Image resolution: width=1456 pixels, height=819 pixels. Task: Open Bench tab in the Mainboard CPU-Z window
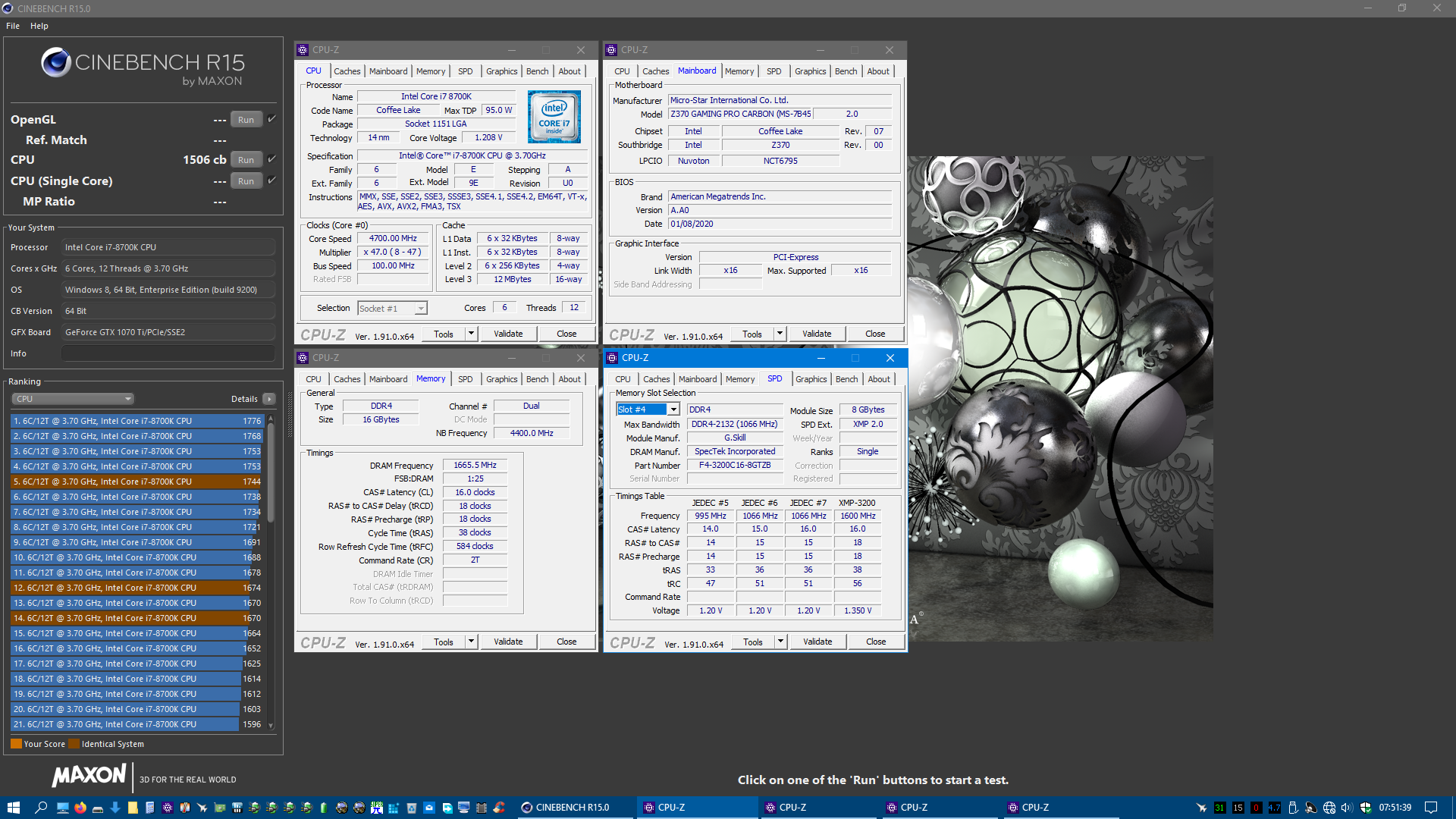[846, 71]
